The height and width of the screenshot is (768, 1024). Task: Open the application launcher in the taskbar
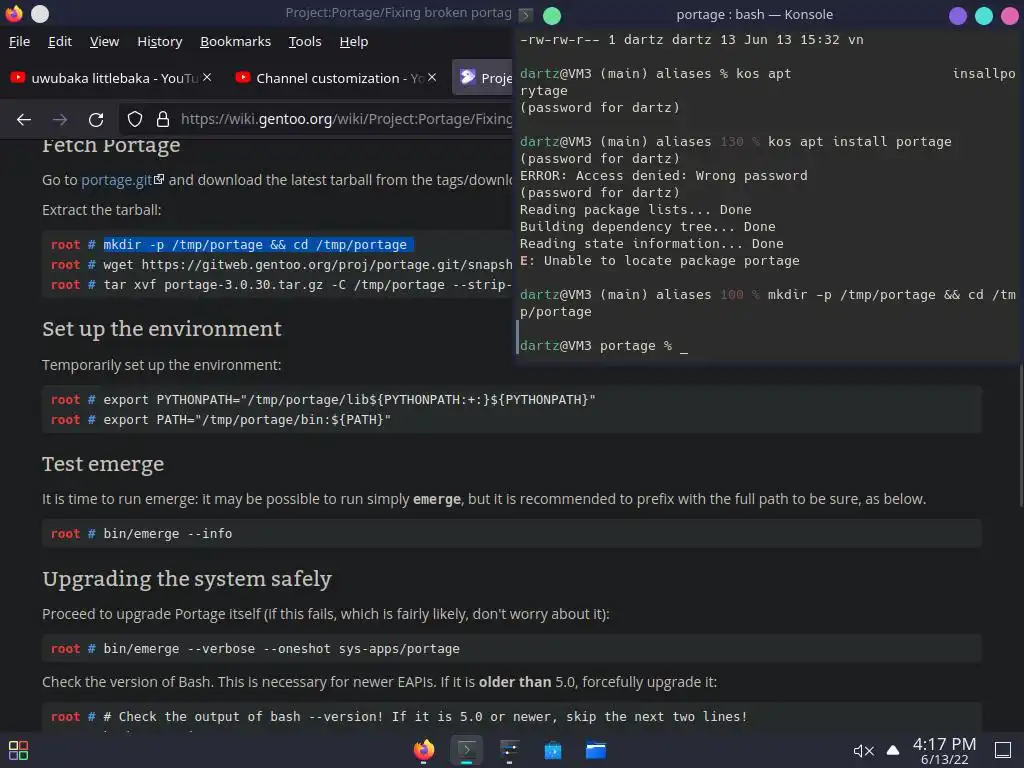click(x=18, y=750)
